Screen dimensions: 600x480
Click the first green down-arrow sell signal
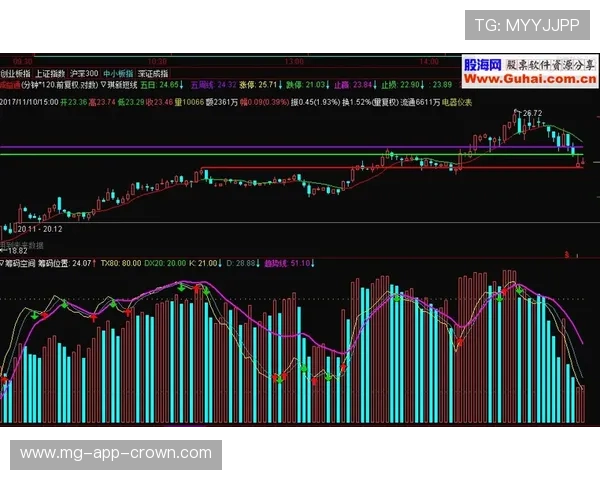[36, 314]
